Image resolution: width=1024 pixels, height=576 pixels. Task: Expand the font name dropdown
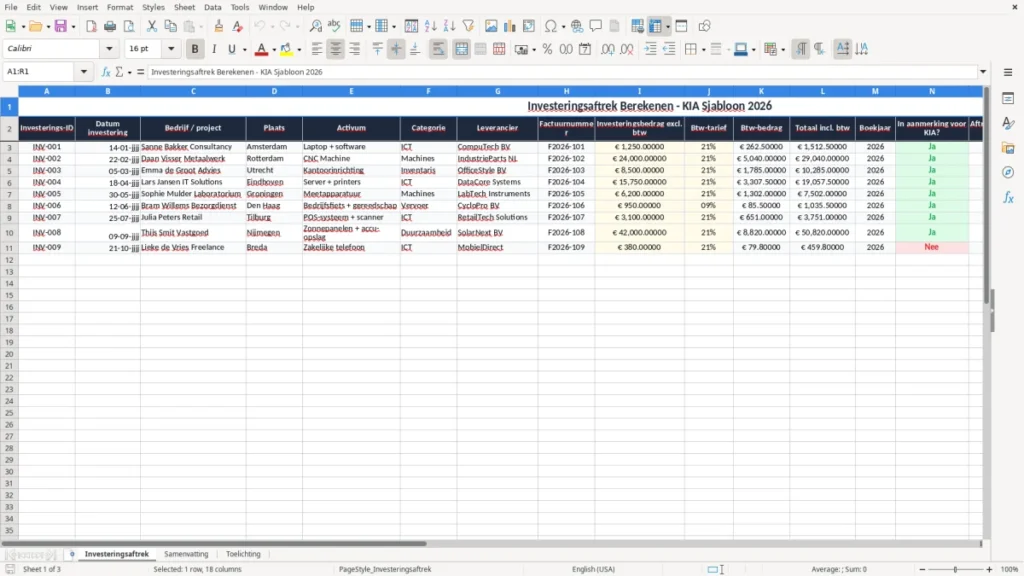[109, 49]
